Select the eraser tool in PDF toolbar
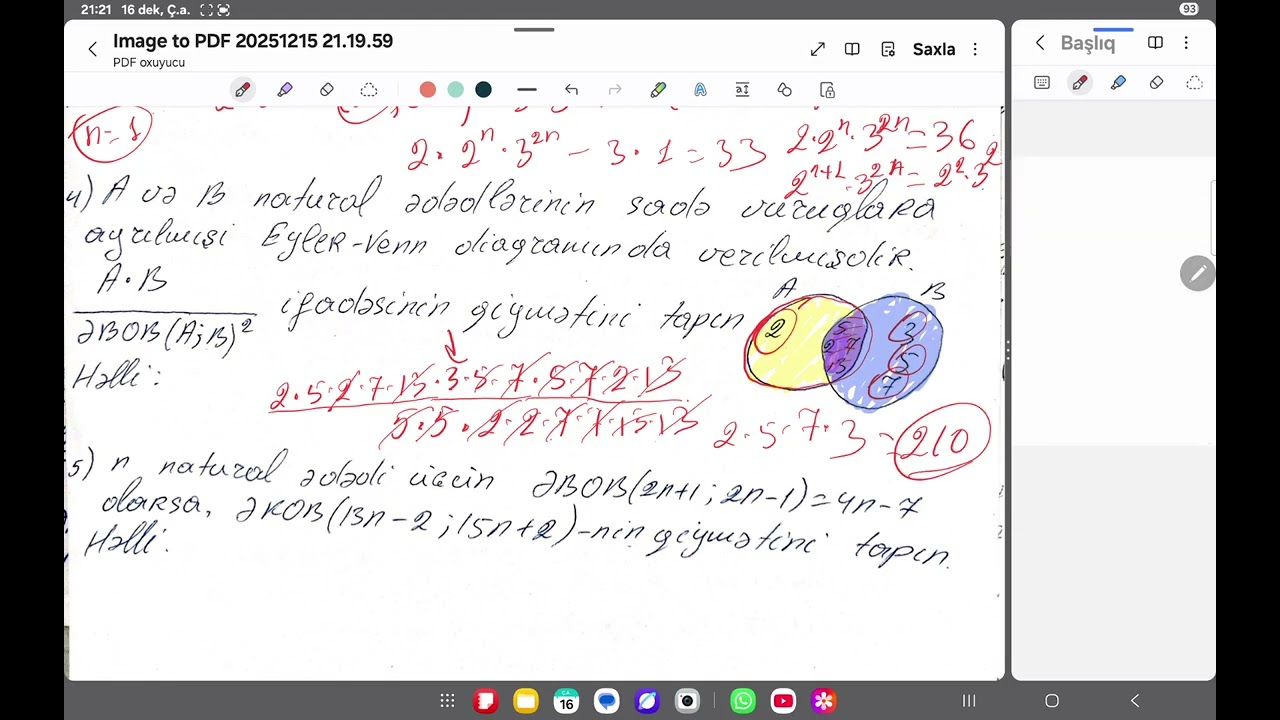 coord(327,90)
